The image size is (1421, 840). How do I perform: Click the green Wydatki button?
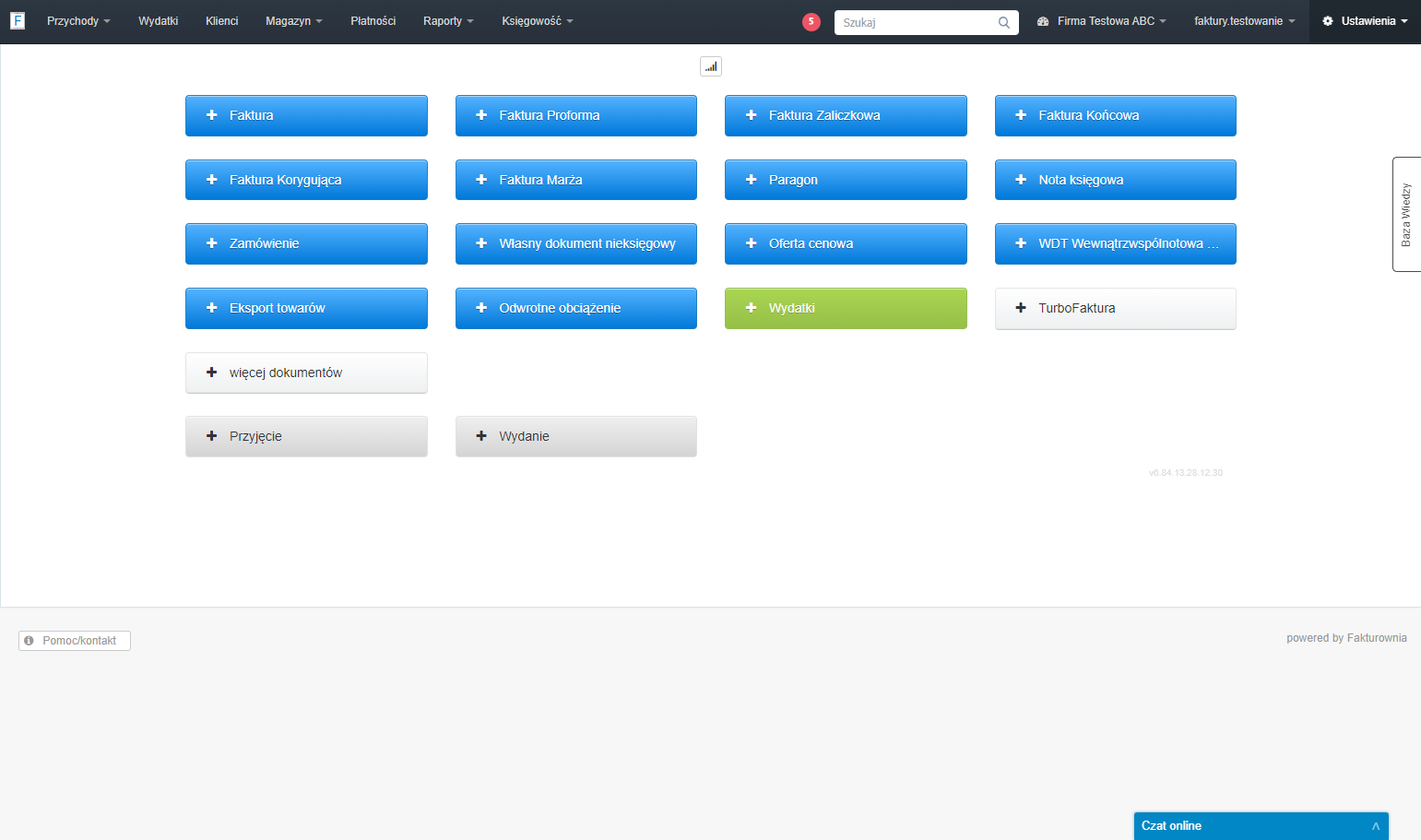click(x=846, y=308)
